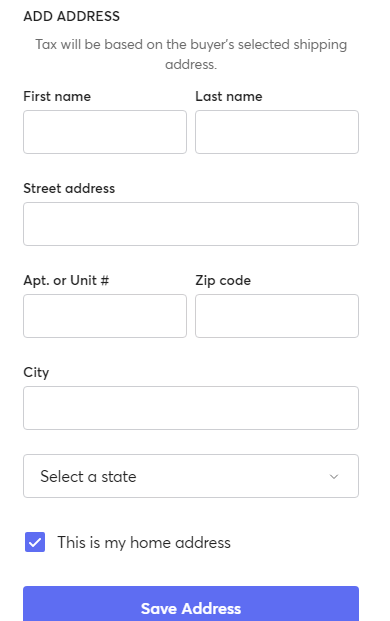Open the Select a state dropdown

[191, 476]
